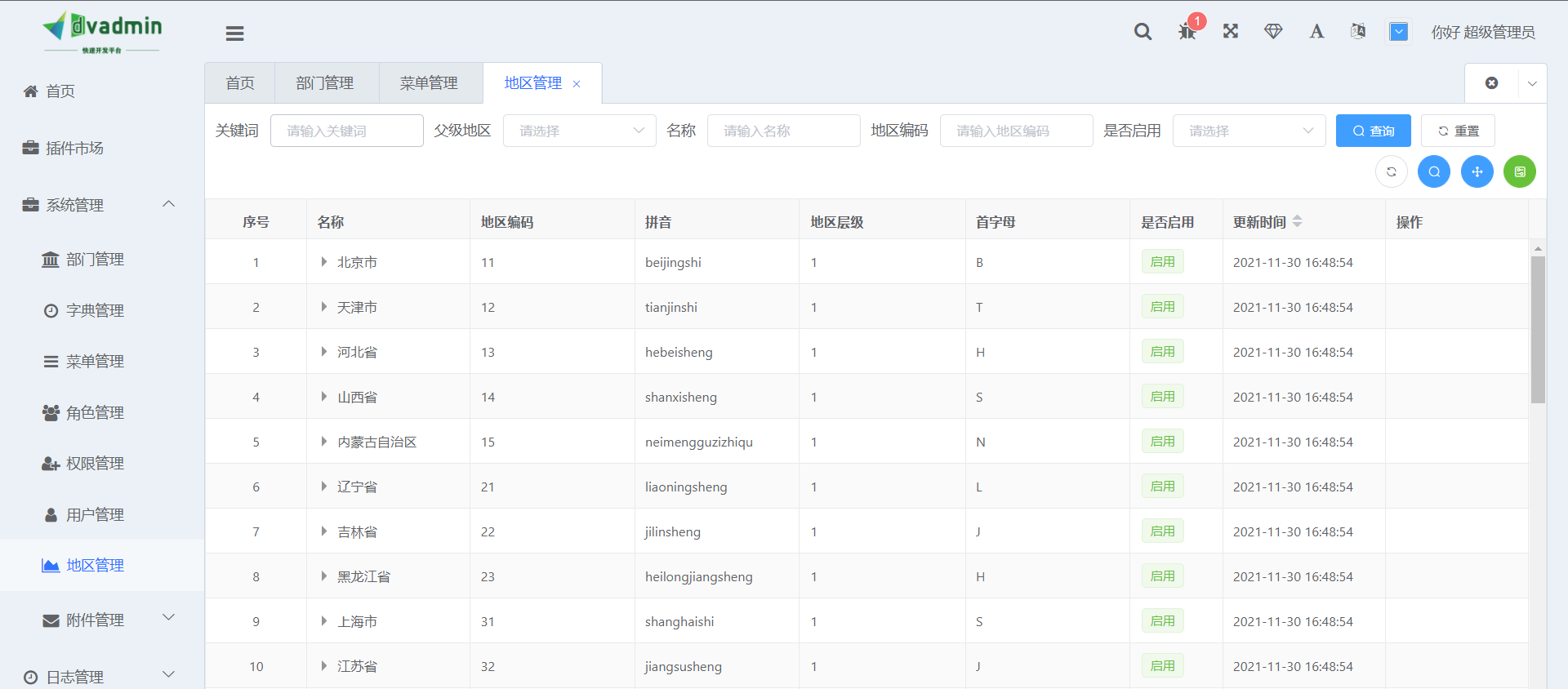This screenshot has width=1568, height=689.
Task: Close the 地区管理 tab
Action: coord(577,84)
